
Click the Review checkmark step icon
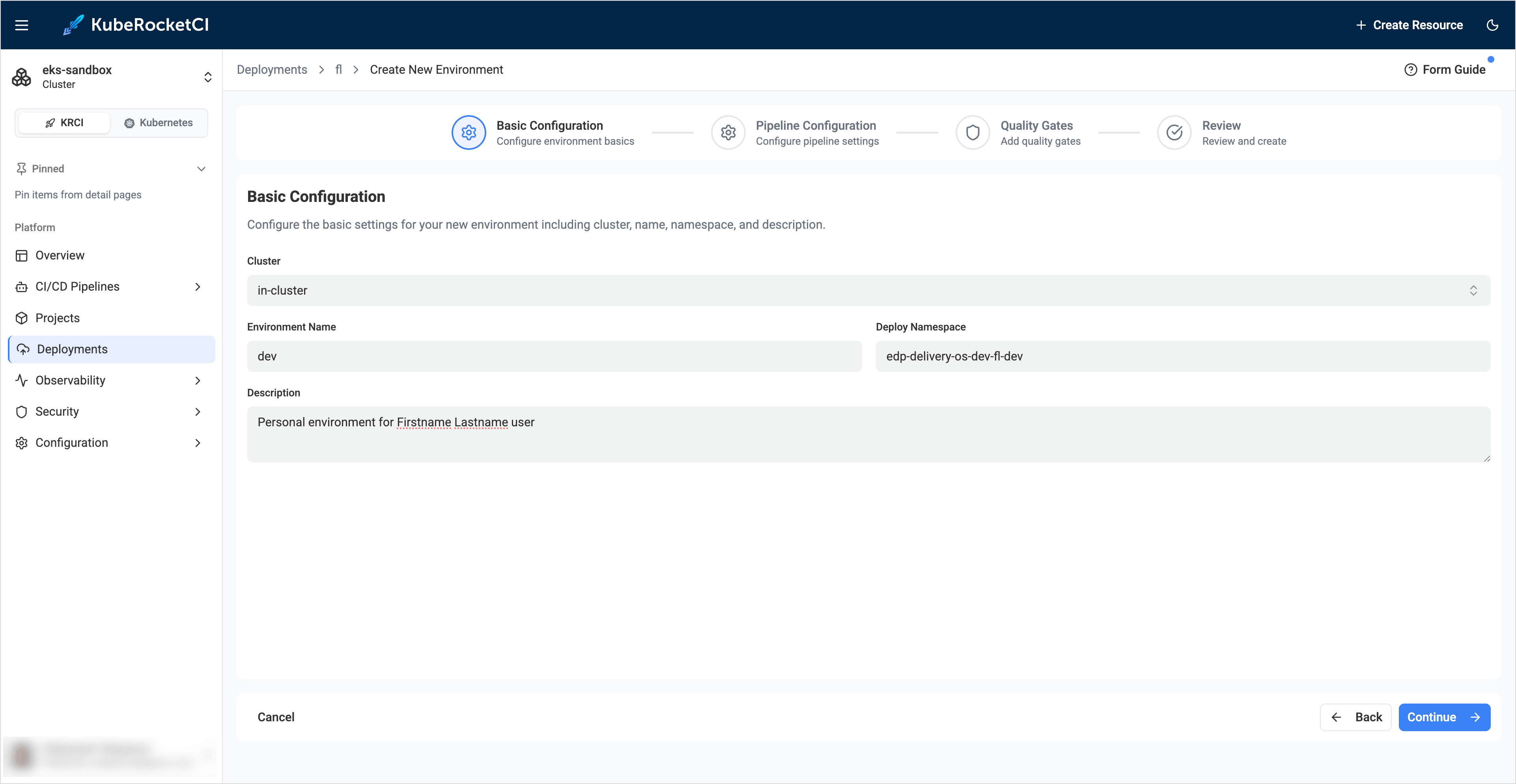coord(1174,133)
